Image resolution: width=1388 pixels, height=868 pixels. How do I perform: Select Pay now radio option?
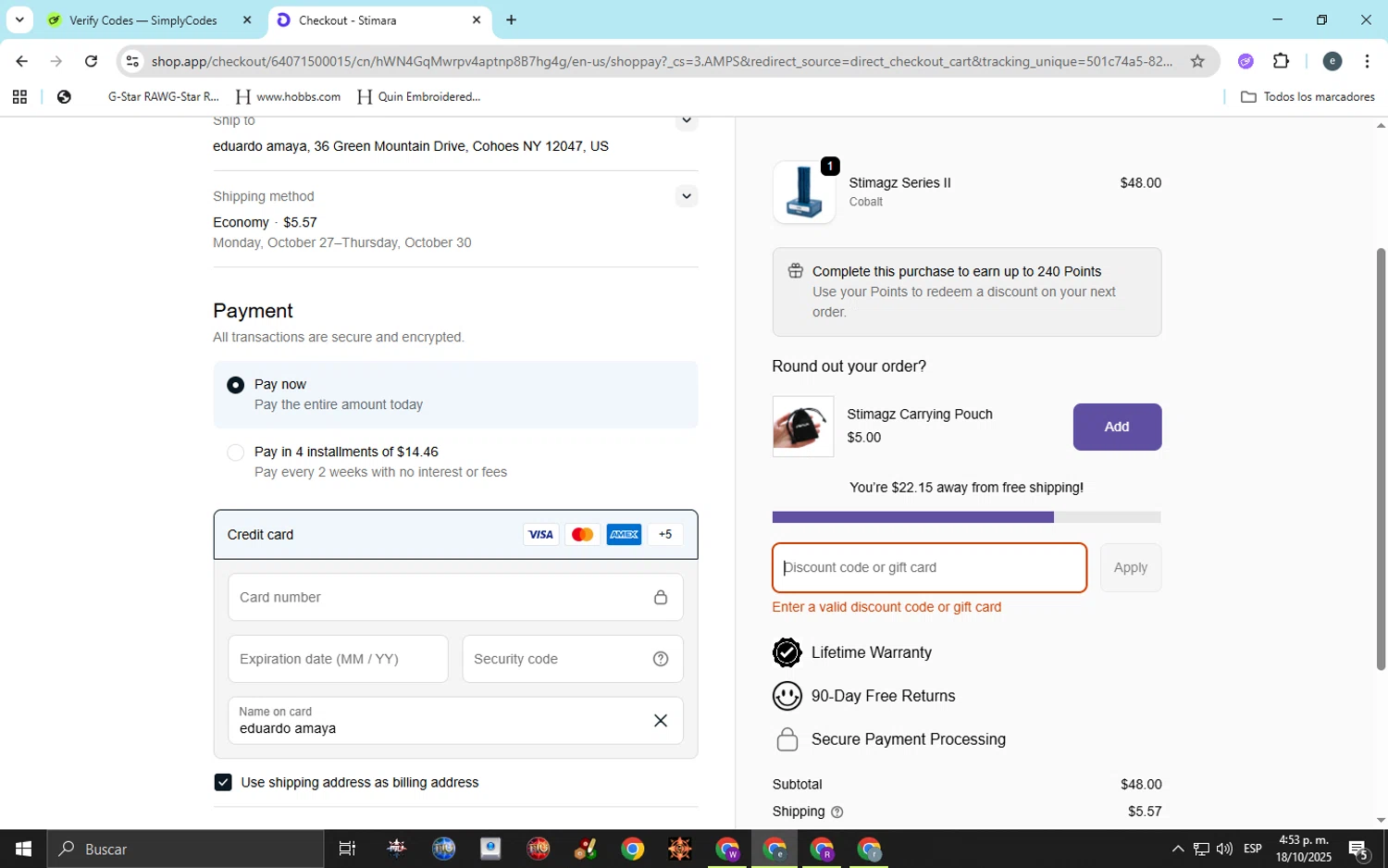[x=235, y=385]
